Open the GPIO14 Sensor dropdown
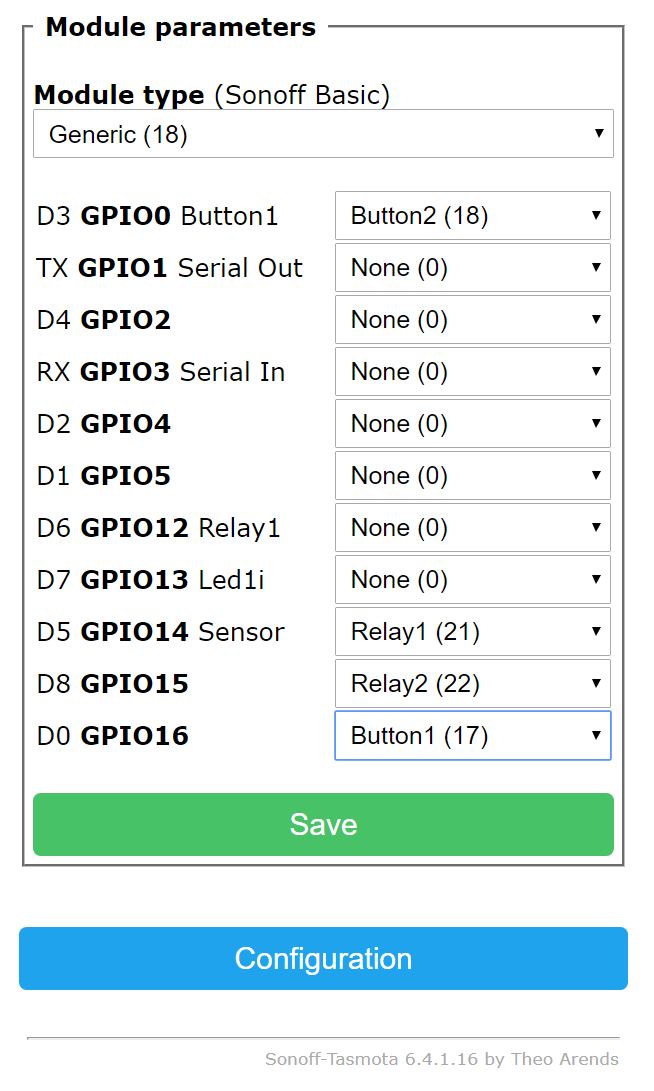 [x=472, y=632]
